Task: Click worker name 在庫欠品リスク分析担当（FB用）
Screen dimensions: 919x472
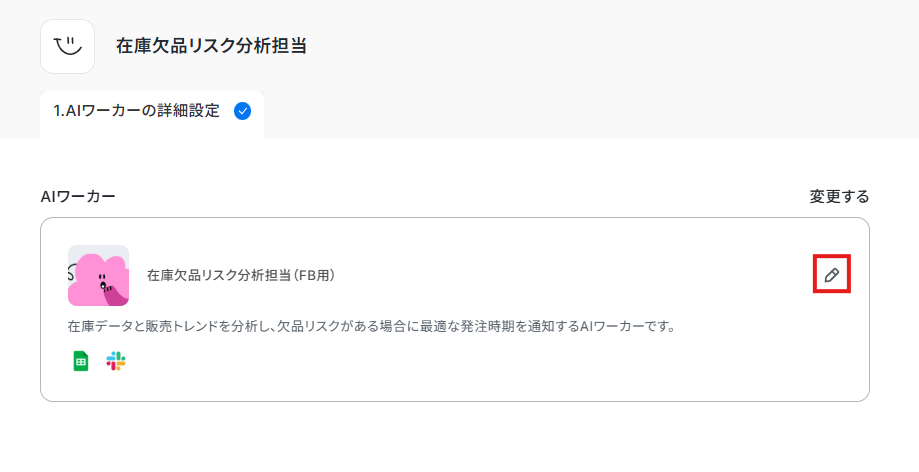Action: [240, 275]
